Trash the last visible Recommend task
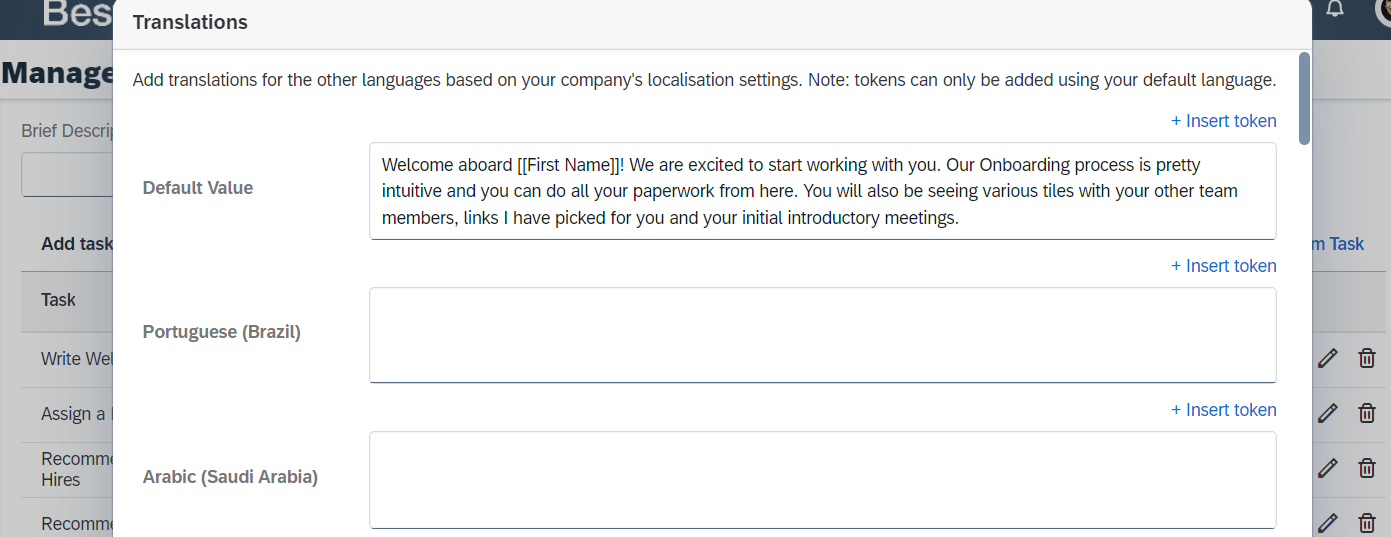1391x537 pixels. tap(1367, 522)
